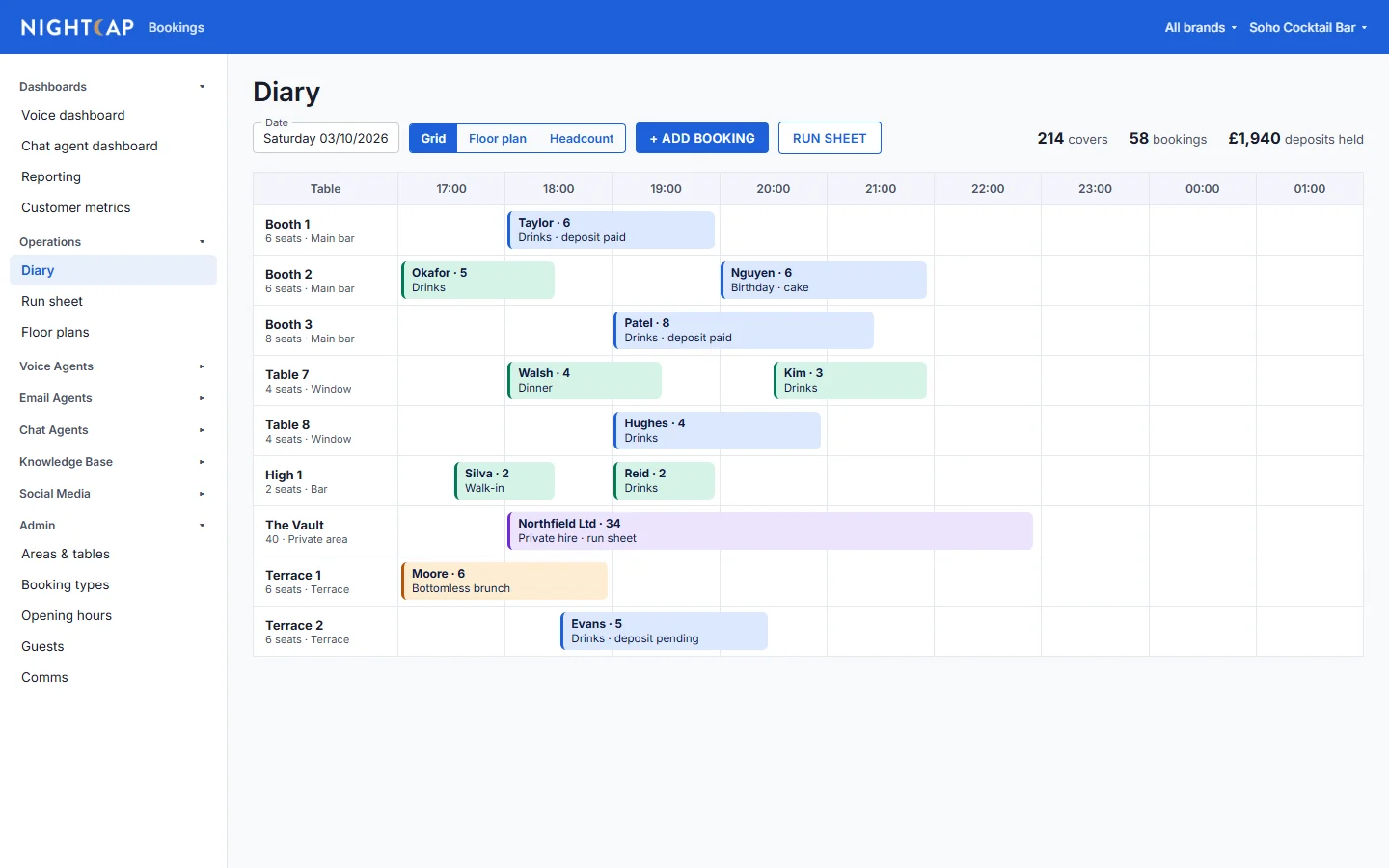Open the Northfield Ltd private hire booking
The image size is (1389, 868).
pos(770,531)
